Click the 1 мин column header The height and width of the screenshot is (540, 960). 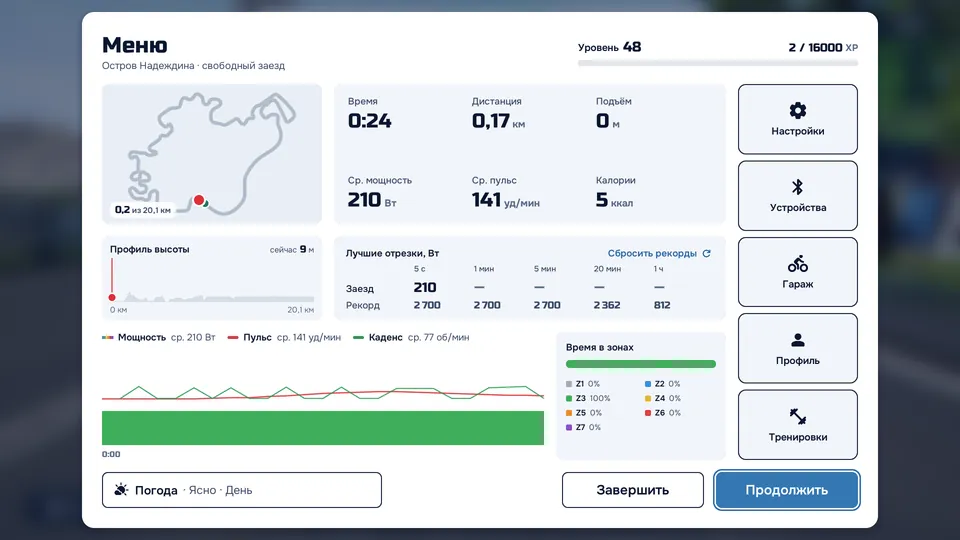point(484,269)
